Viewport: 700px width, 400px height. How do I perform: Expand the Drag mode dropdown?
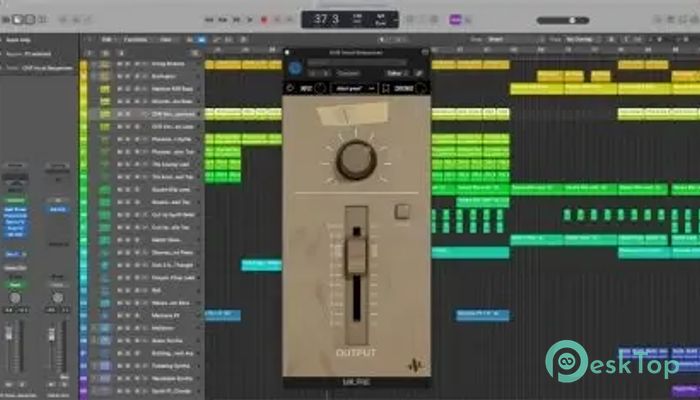tap(584, 40)
